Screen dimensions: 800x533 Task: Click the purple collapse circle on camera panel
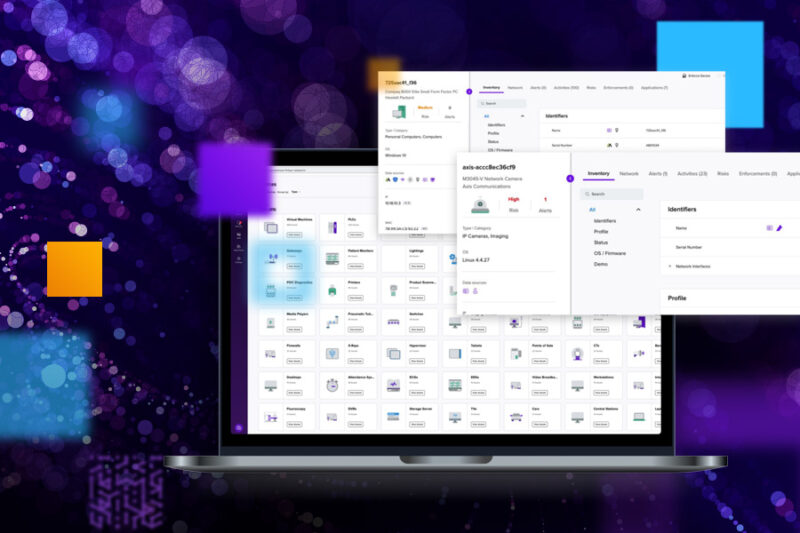click(570, 178)
